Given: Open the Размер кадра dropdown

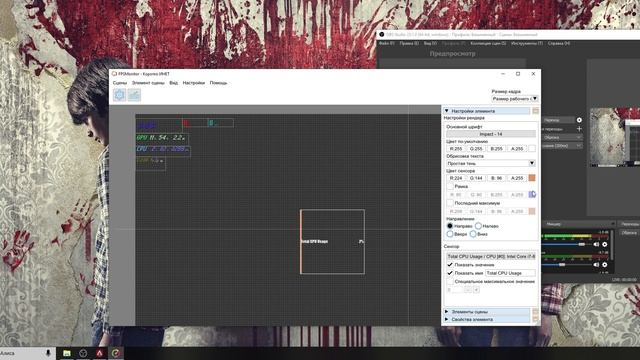Looking at the screenshot, I should [515, 99].
